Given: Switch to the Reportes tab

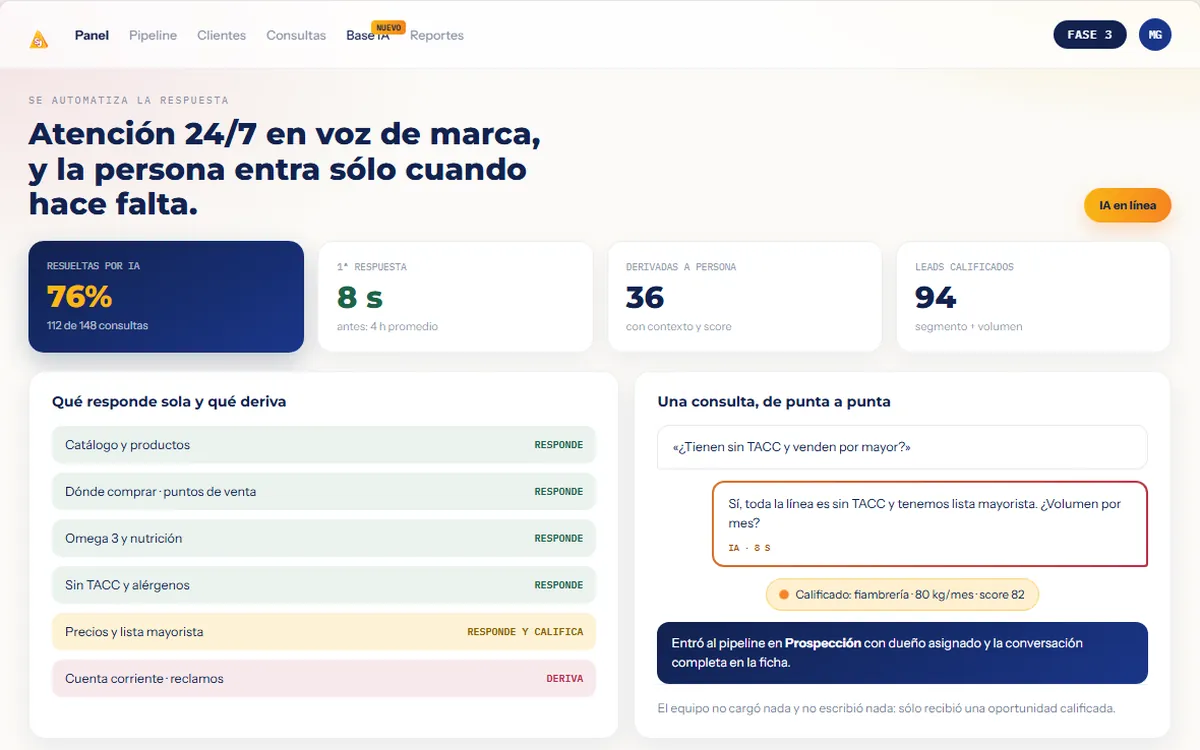Looking at the screenshot, I should [437, 35].
